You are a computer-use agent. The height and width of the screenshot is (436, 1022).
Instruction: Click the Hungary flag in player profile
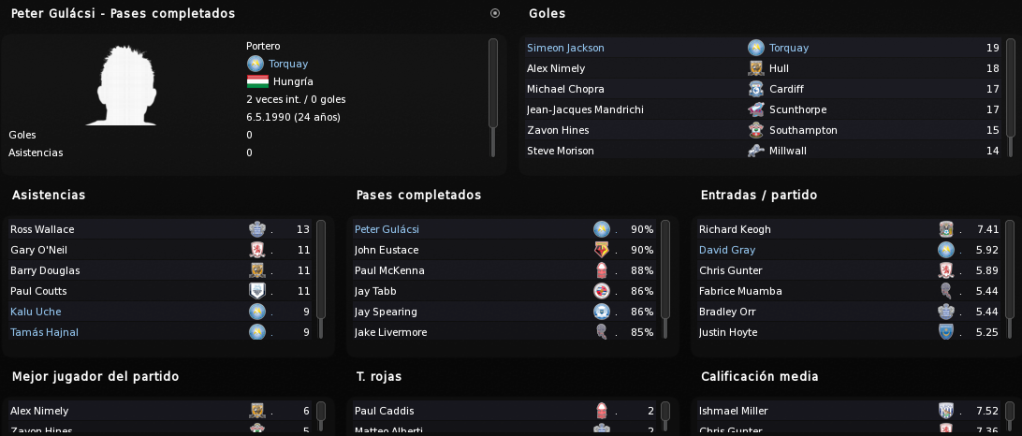257,82
